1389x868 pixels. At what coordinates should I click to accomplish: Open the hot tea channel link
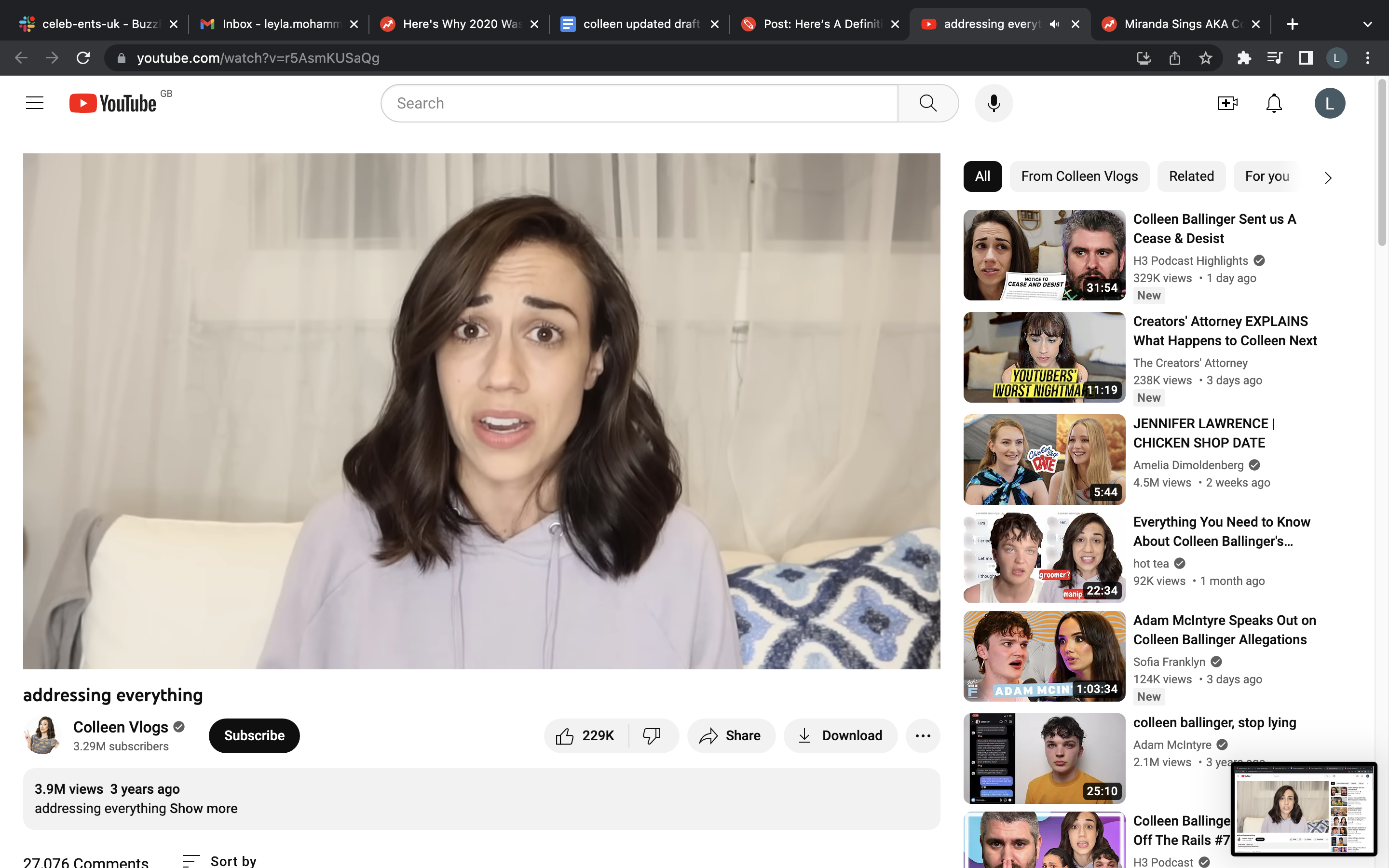tap(1150, 564)
